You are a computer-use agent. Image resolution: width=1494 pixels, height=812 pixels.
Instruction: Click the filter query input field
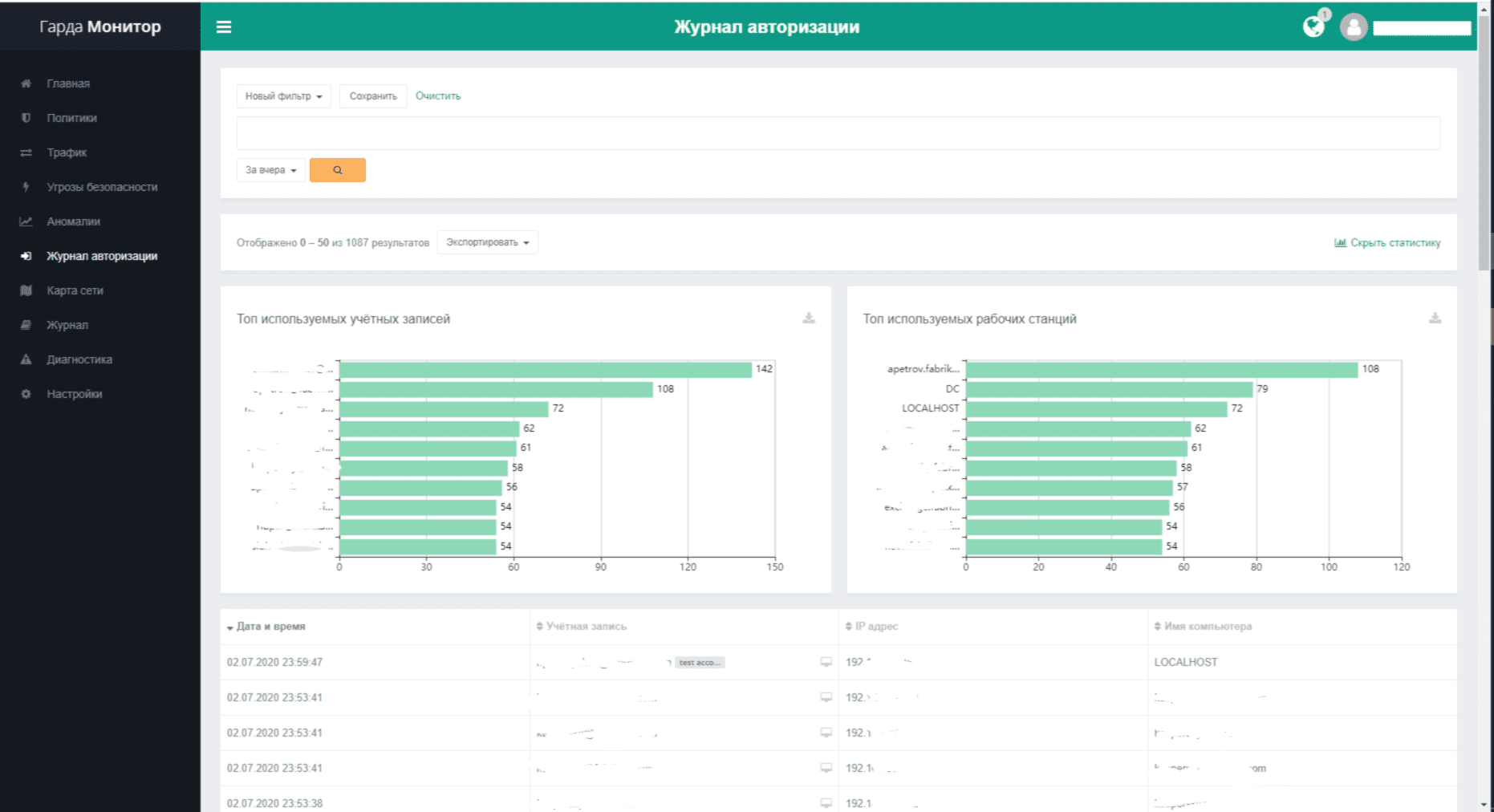tap(838, 133)
